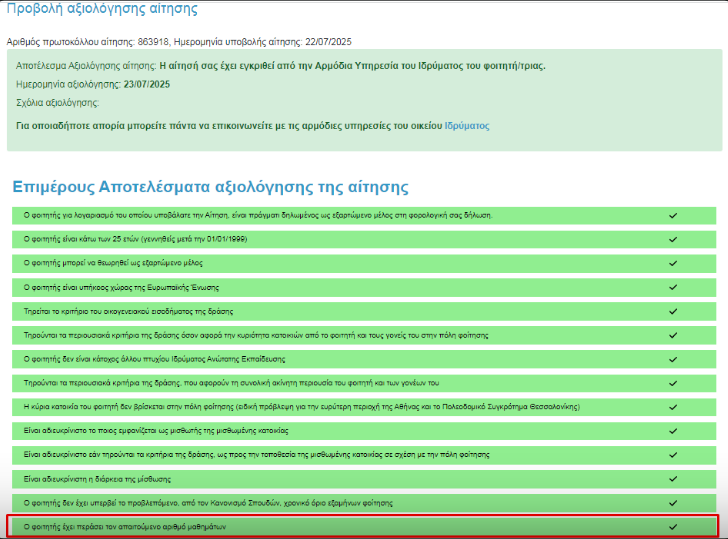Click checkmark for unclear lease duration row
The image size is (728, 539).
coord(672,478)
